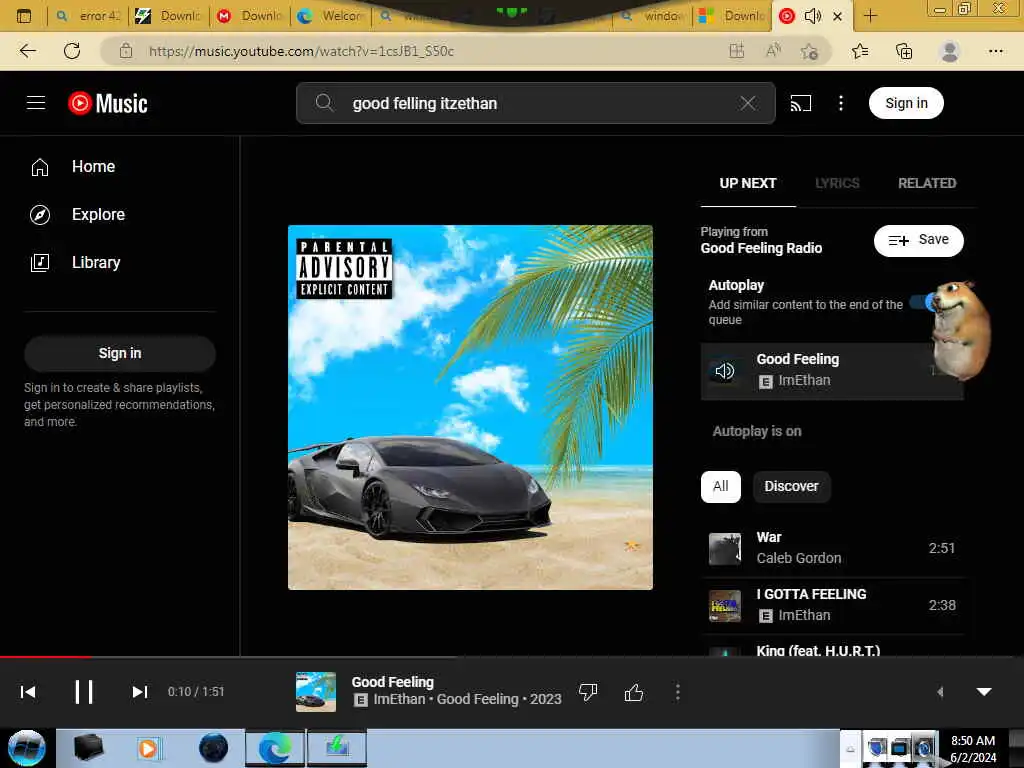Click the search field text

click(424, 103)
